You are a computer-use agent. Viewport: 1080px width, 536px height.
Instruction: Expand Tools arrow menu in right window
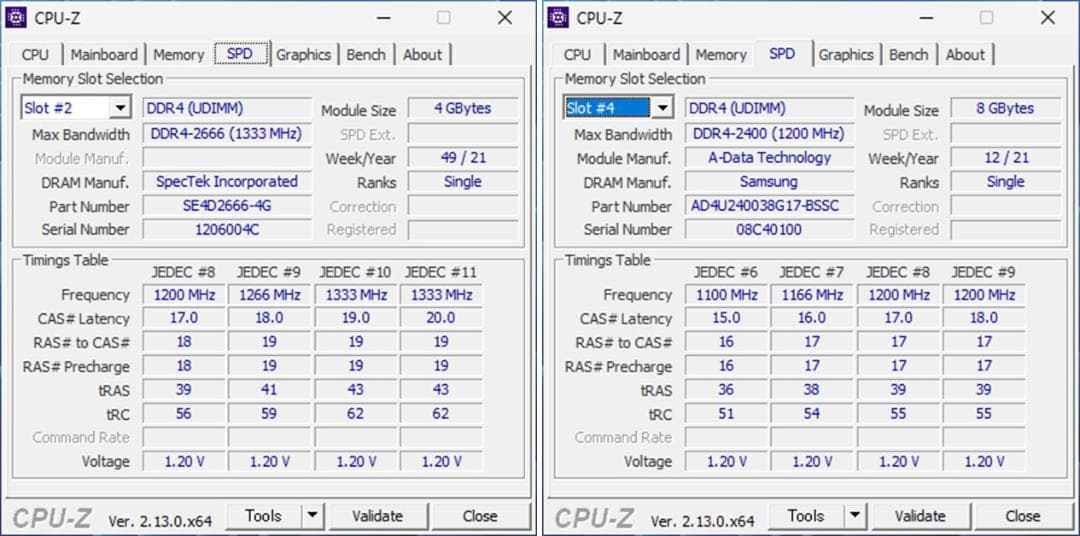click(x=855, y=515)
